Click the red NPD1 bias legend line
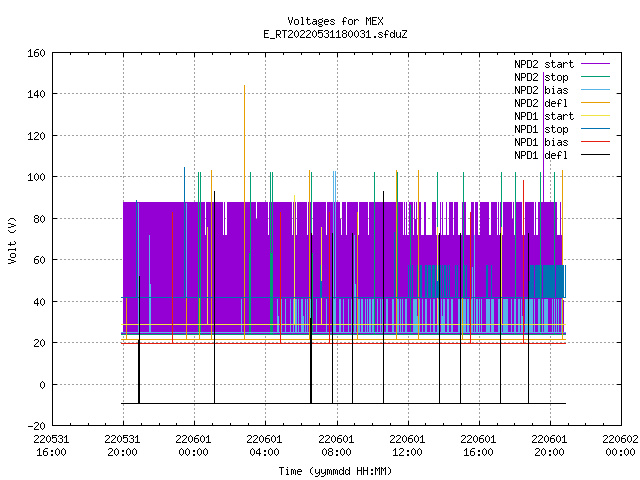640x480 pixels. (x=595, y=142)
